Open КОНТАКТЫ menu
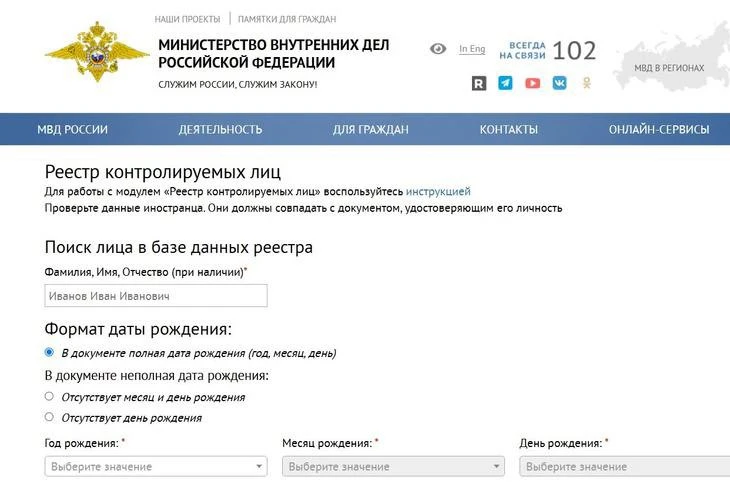 (509, 129)
